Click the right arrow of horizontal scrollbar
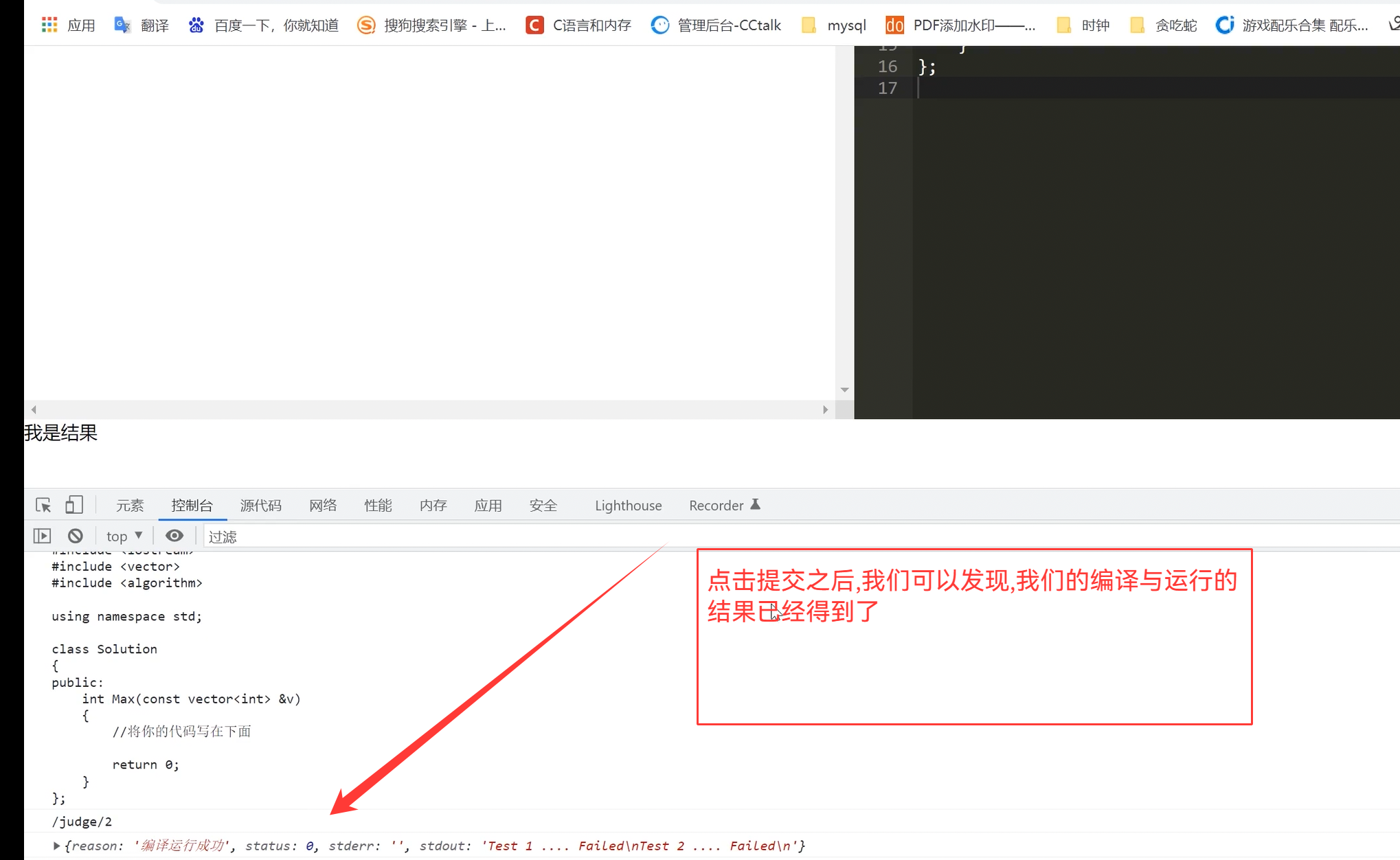 click(x=825, y=409)
